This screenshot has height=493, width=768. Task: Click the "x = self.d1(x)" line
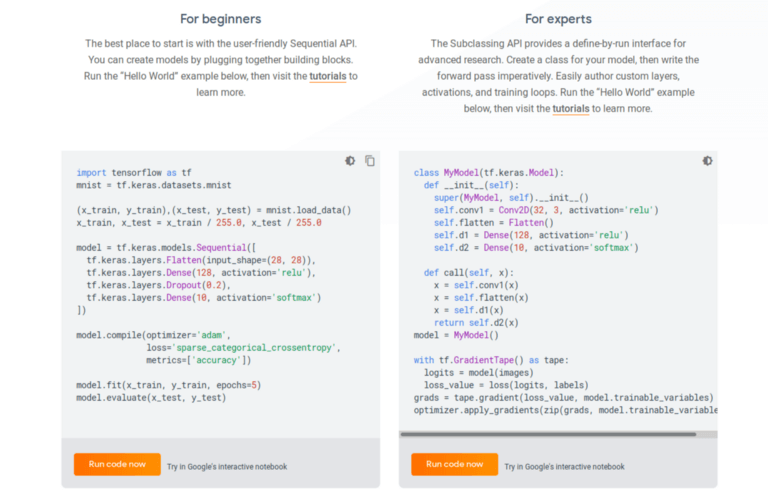(x=469, y=310)
